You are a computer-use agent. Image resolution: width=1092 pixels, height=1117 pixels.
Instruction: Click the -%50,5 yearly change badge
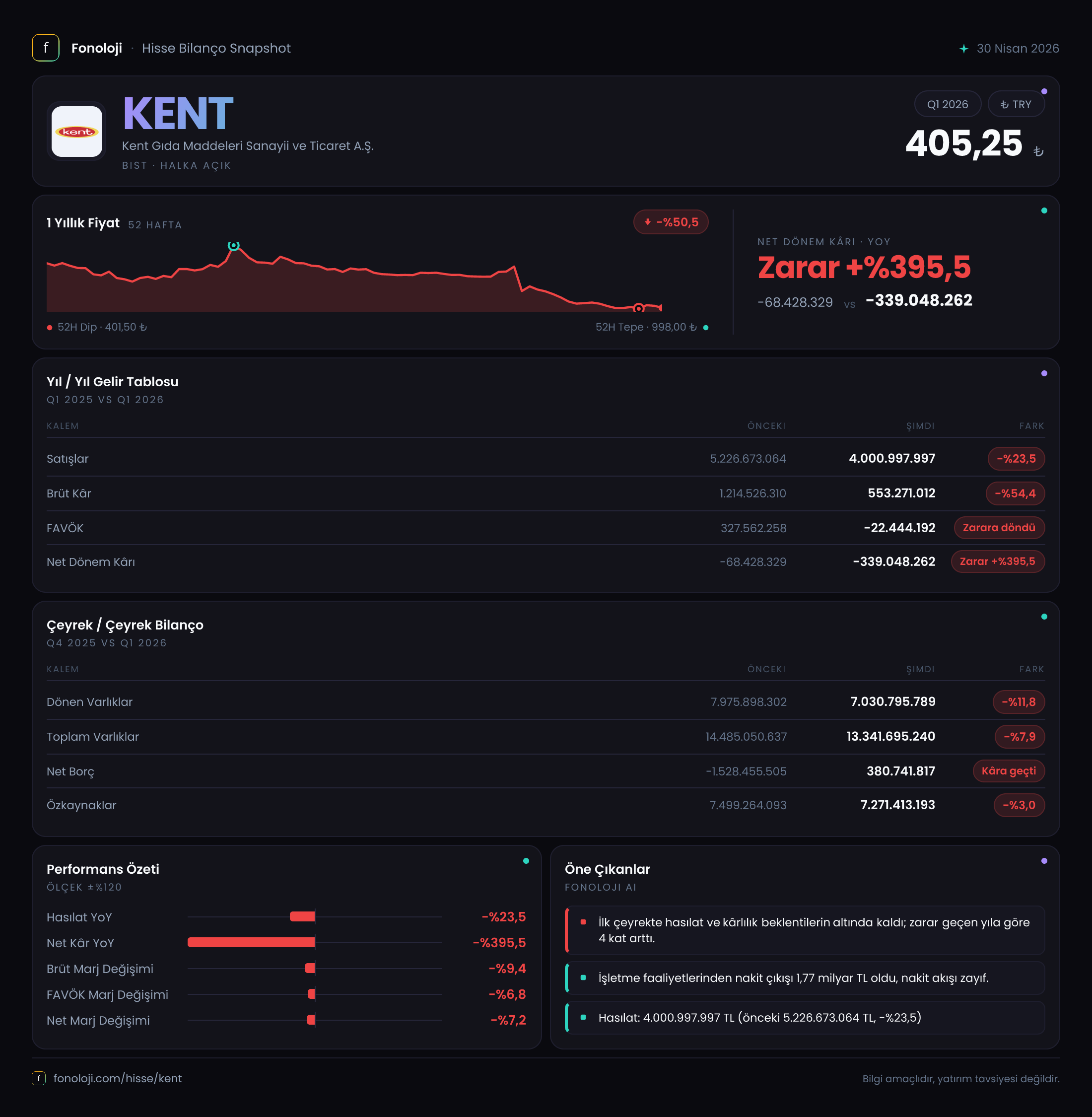671,222
